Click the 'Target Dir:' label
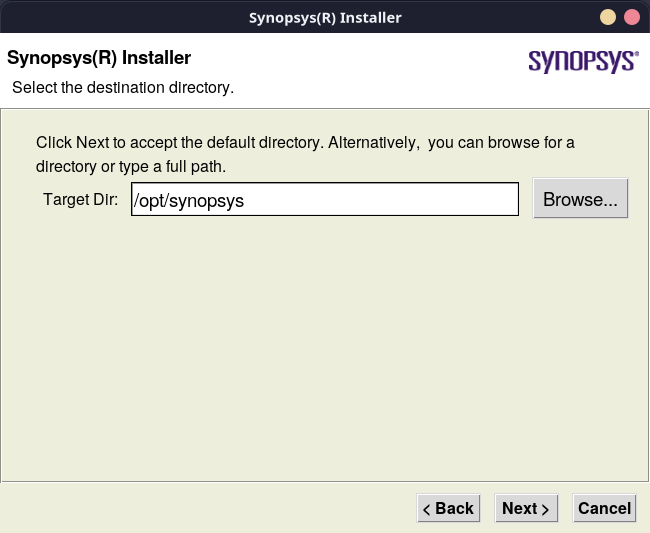Image resolution: width=650 pixels, height=533 pixels. tap(80, 199)
